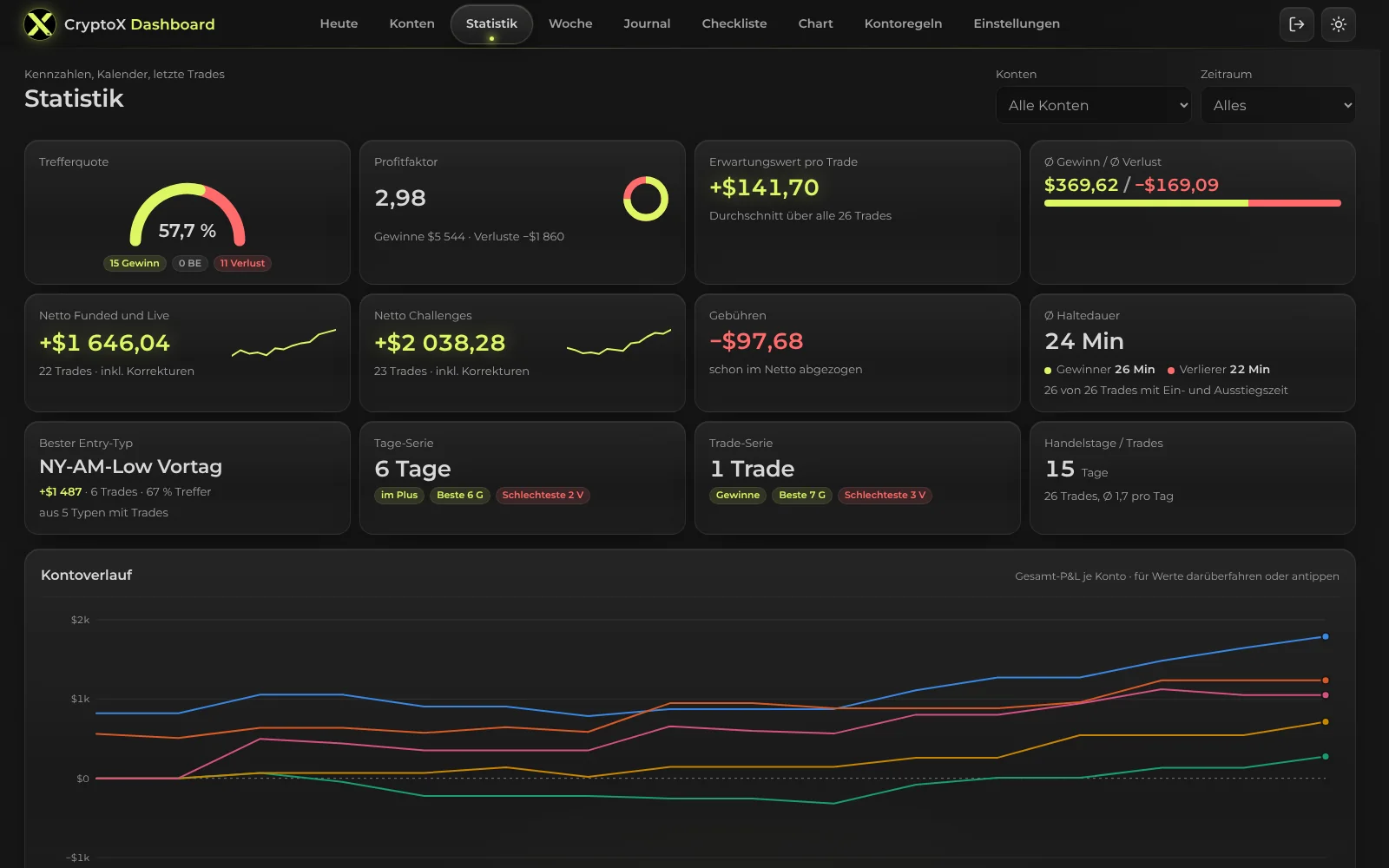Image resolution: width=1389 pixels, height=868 pixels.
Task: Click the Tage-Serie value 6 Tage
Action: [x=412, y=469]
